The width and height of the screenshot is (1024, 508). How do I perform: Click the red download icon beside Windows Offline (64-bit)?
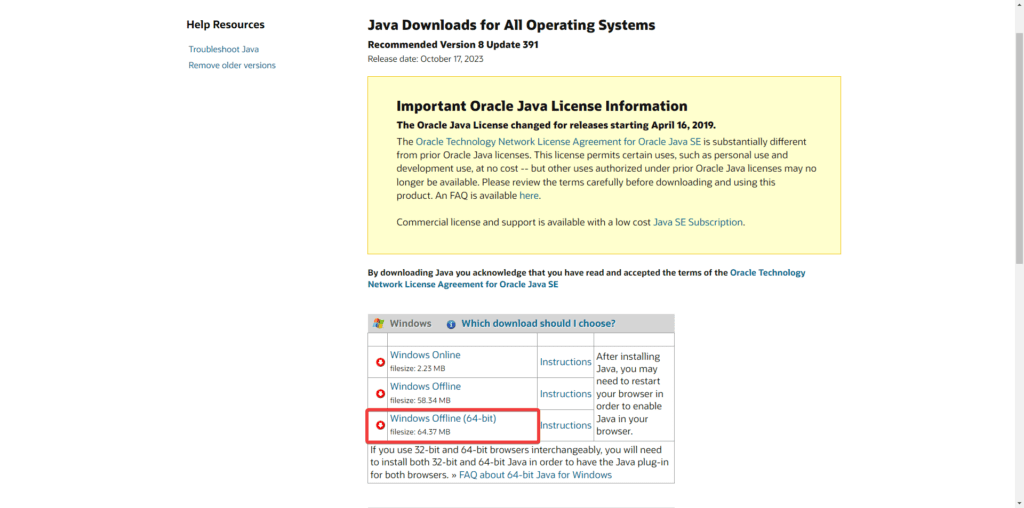(380, 425)
